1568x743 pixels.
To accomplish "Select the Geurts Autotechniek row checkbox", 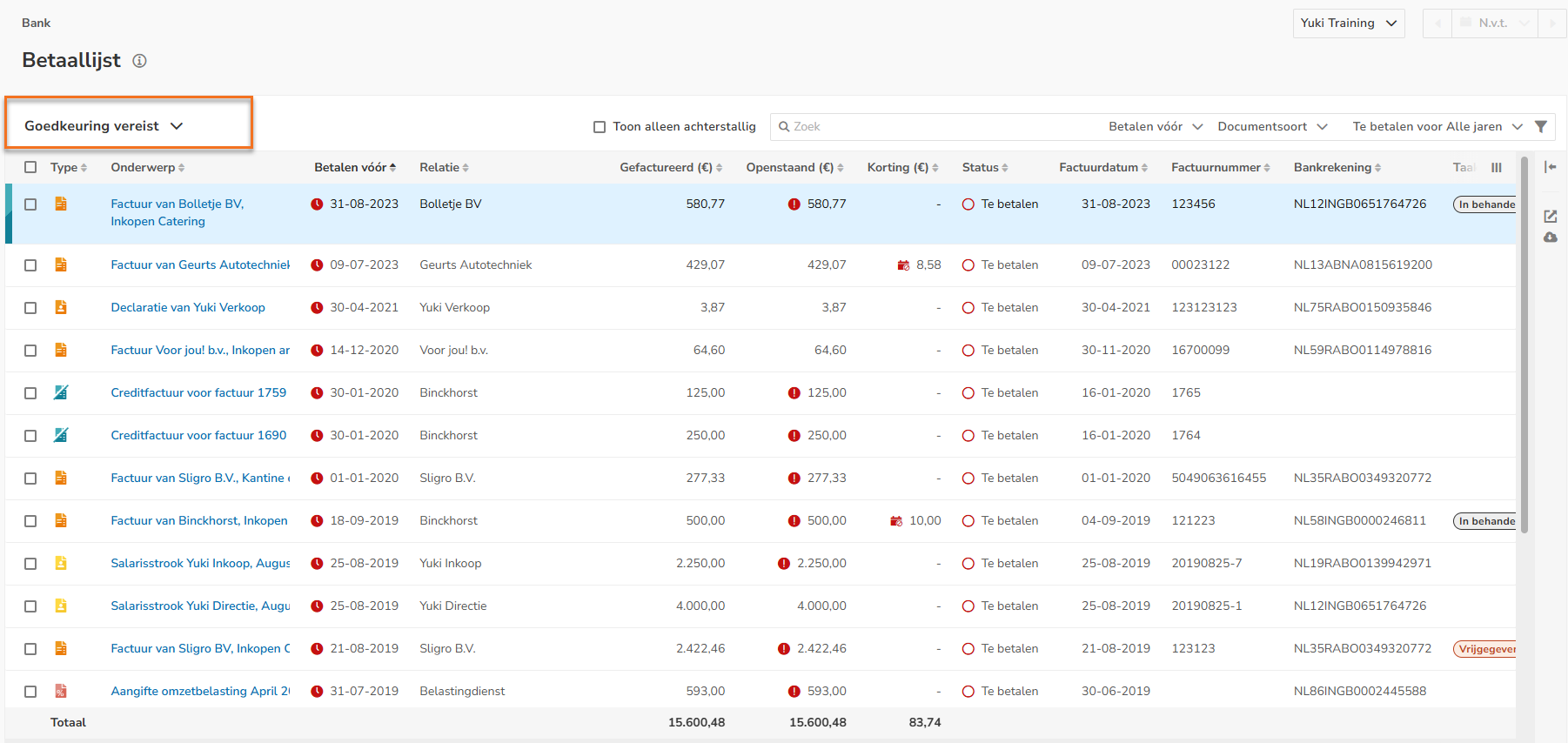I will (31, 265).
